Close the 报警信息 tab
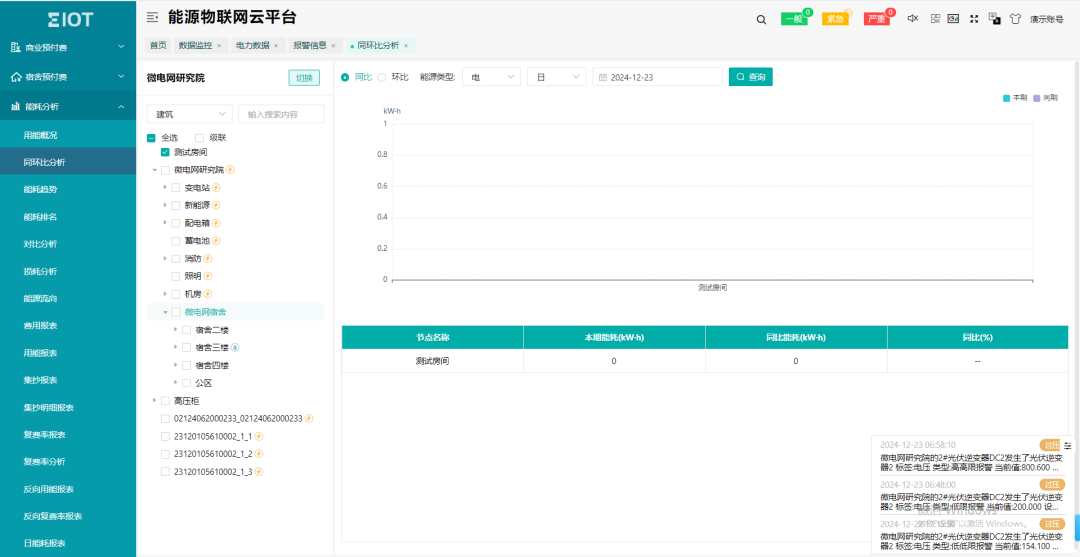 [333, 46]
